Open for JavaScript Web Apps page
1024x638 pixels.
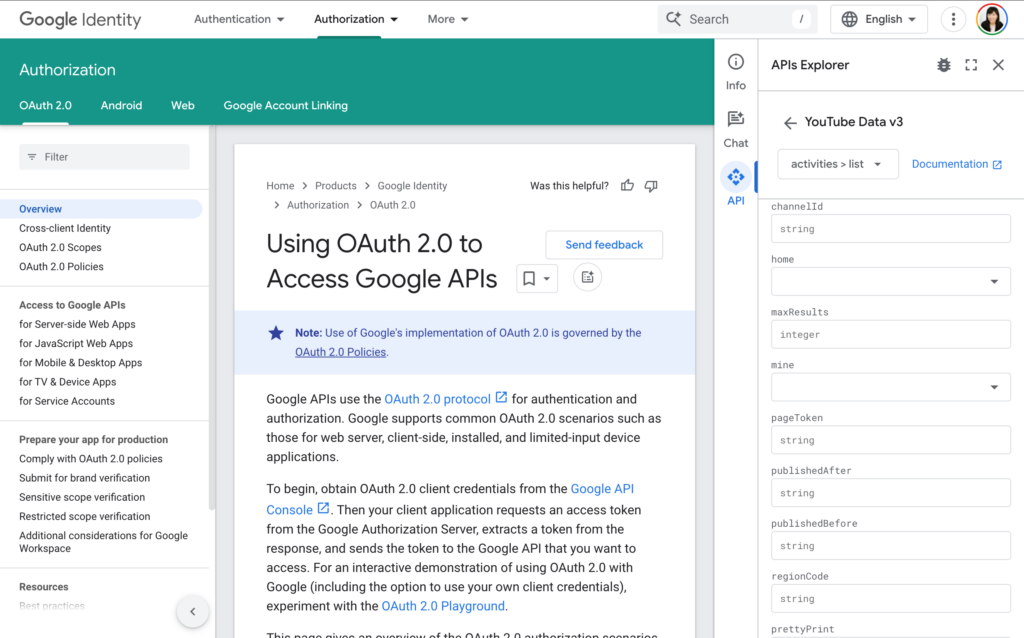coord(76,343)
